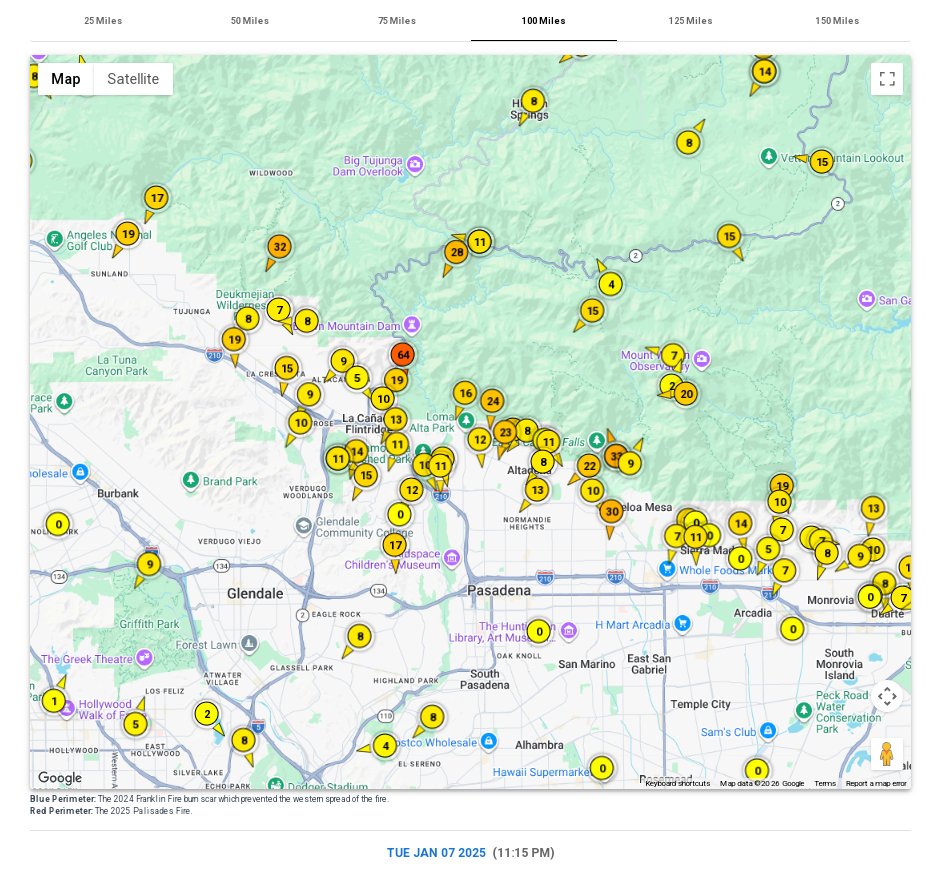Click the marker 16 near Loma Alta Park
This screenshot has height=873, width=939.
[x=465, y=393]
